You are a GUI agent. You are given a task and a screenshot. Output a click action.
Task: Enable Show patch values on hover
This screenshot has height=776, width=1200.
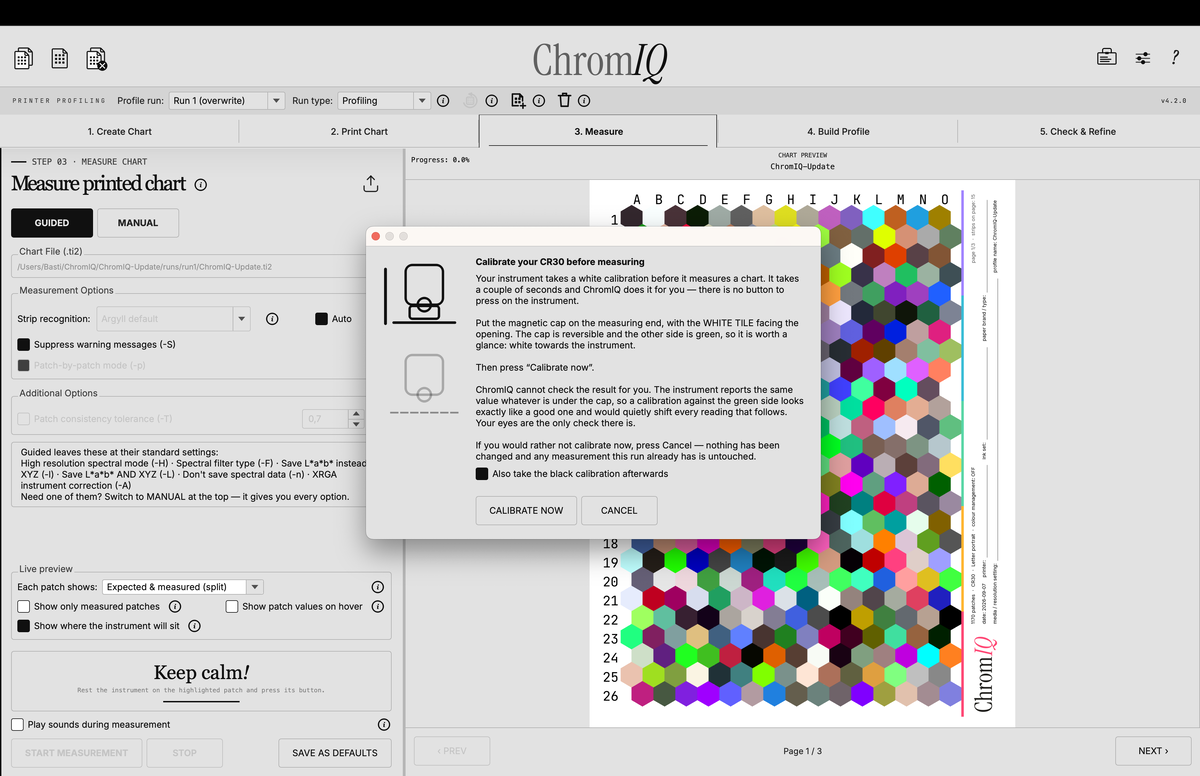tap(232, 606)
